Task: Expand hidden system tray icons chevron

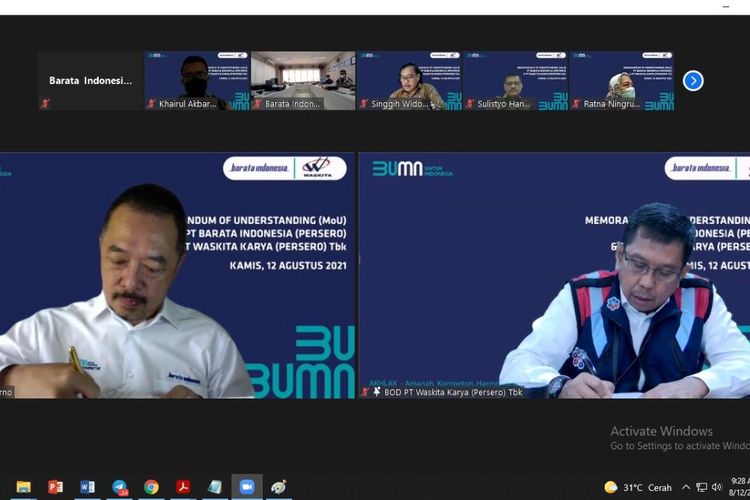Action: [686, 488]
